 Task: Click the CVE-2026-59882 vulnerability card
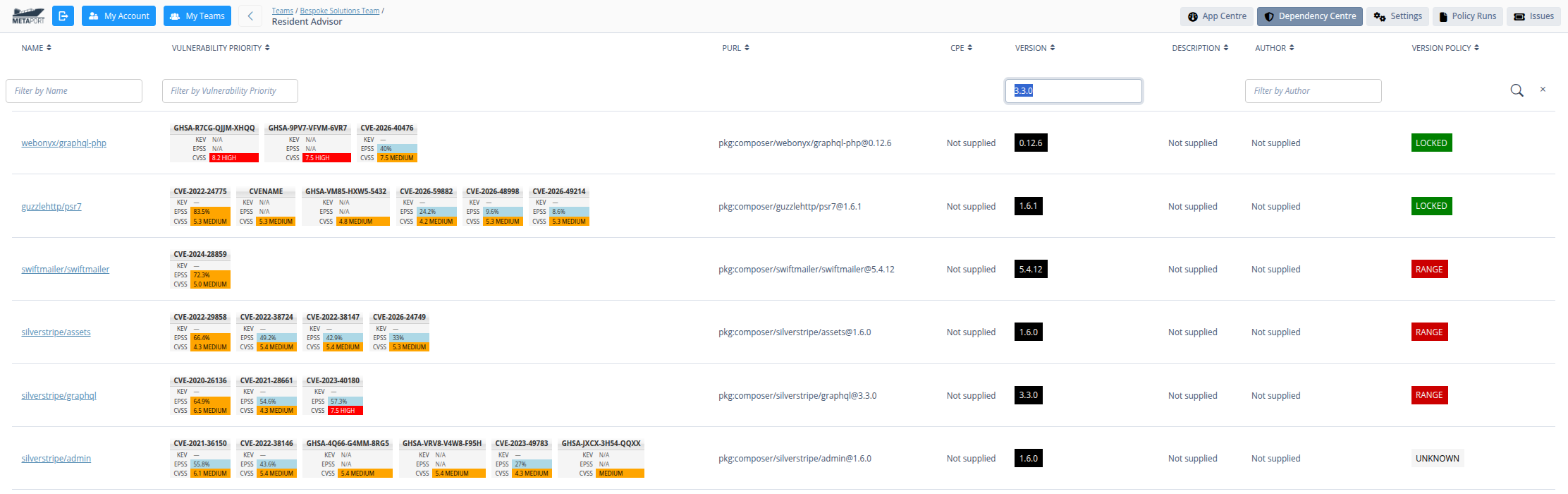pyautogui.click(x=427, y=206)
